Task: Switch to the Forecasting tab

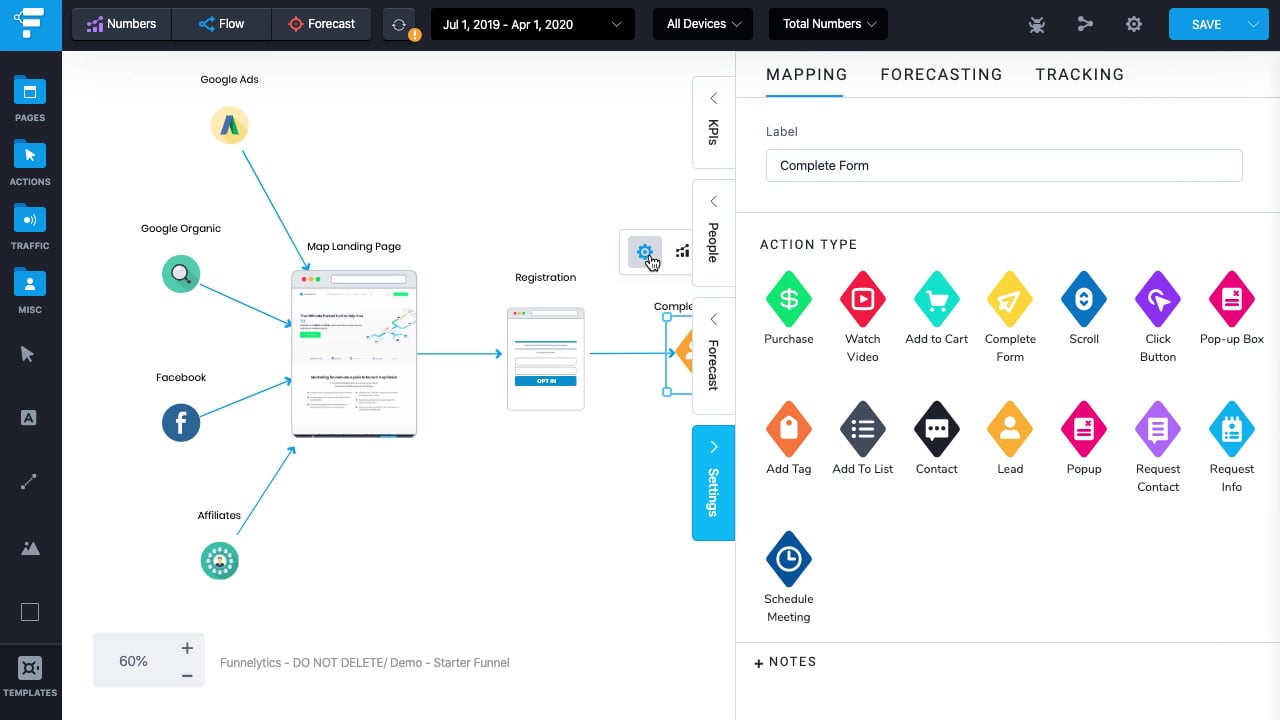Action: click(x=941, y=74)
